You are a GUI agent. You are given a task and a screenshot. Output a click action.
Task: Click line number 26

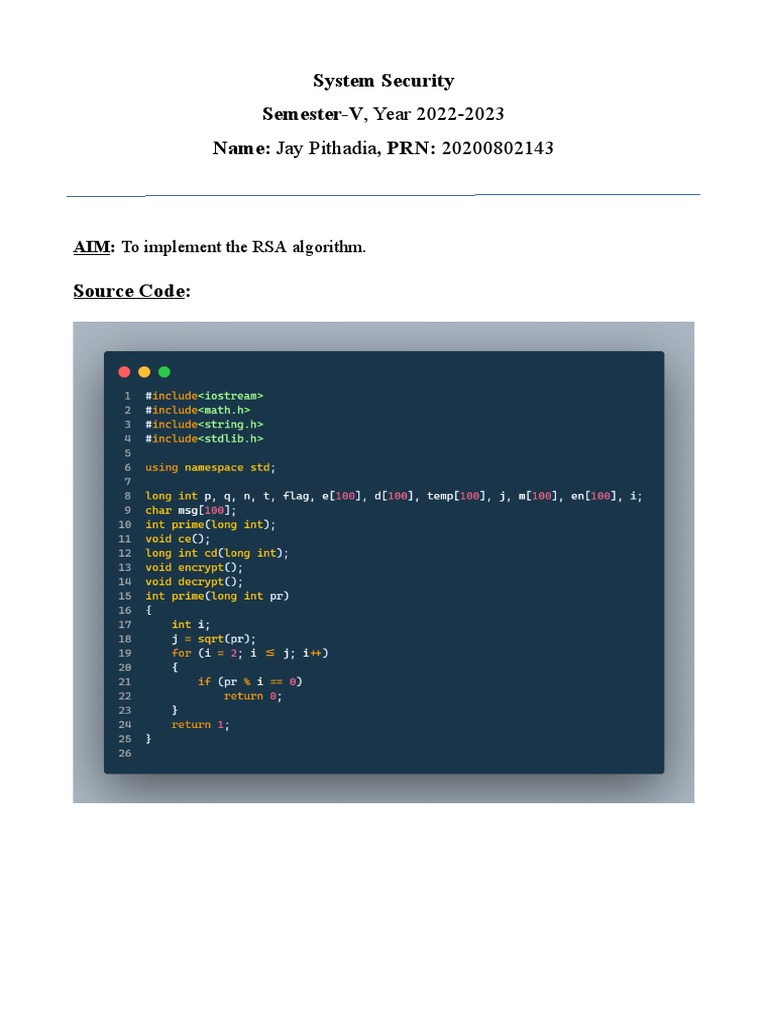pyautogui.click(x=125, y=754)
